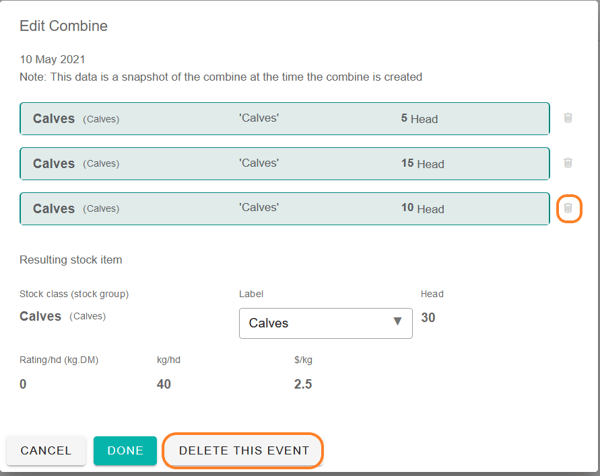Open the Label dropdown showing Calves

coord(325,323)
